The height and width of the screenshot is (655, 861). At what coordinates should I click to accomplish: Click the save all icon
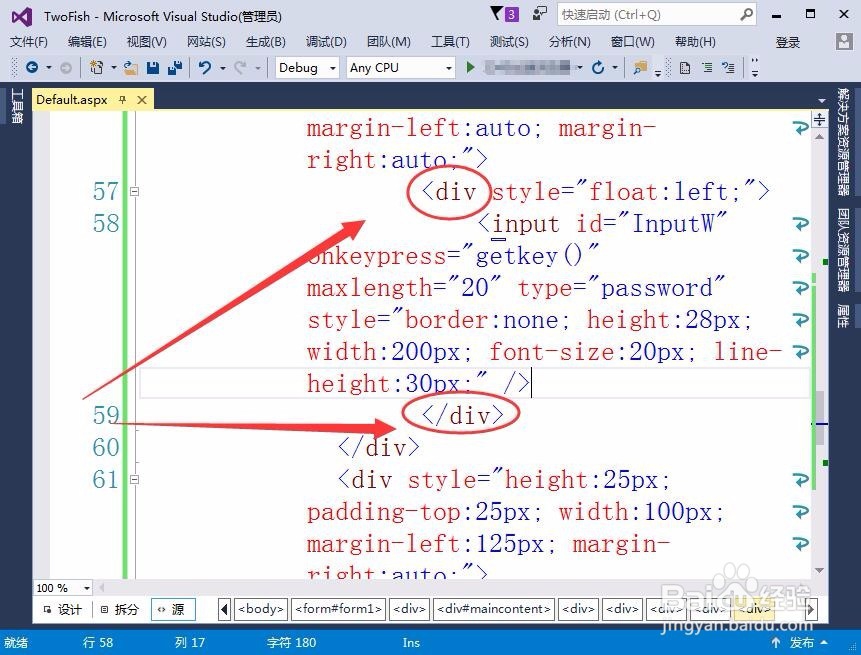click(175, 68)
